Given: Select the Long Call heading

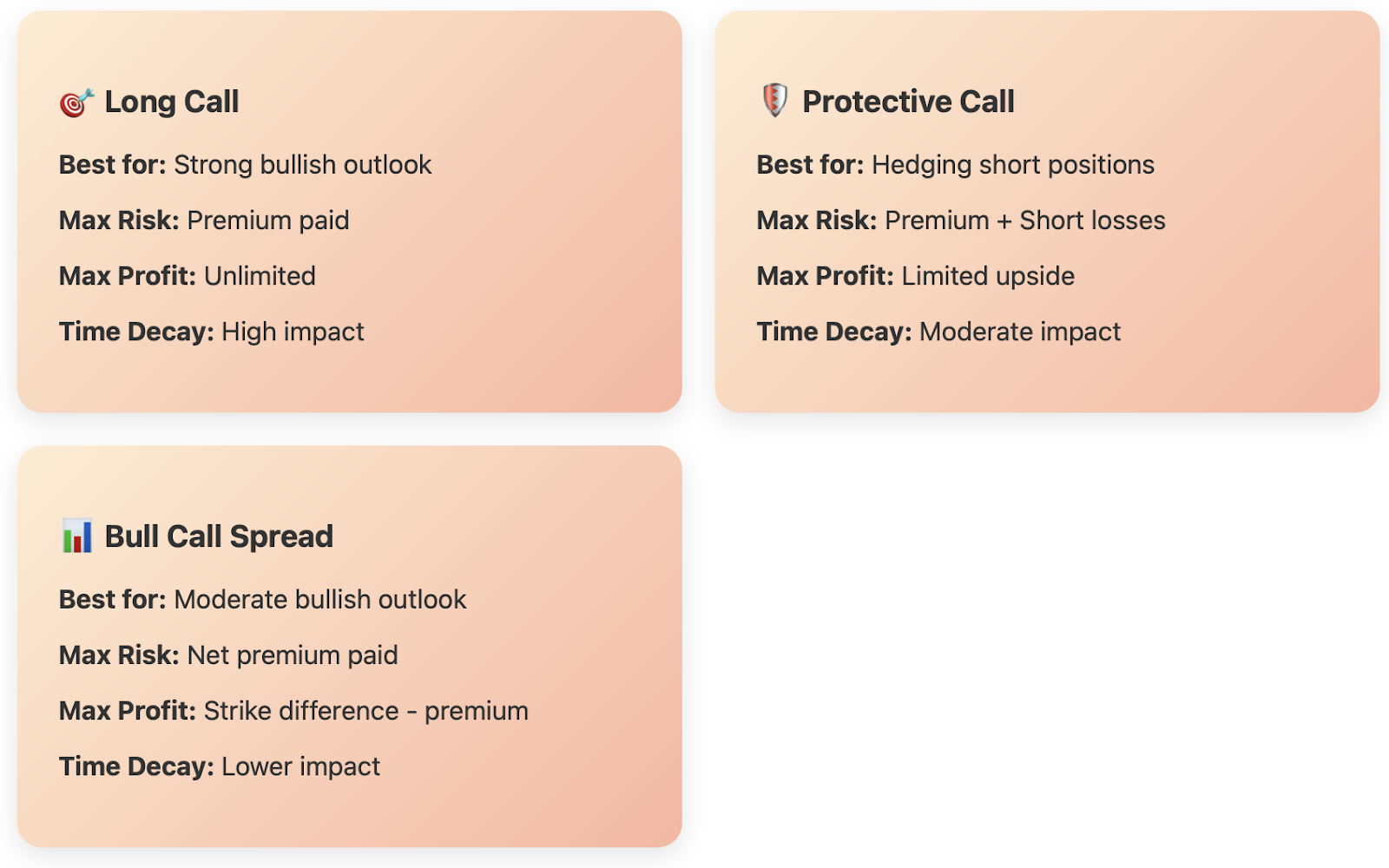Looking at the screenshot, I should pos(172,102).
